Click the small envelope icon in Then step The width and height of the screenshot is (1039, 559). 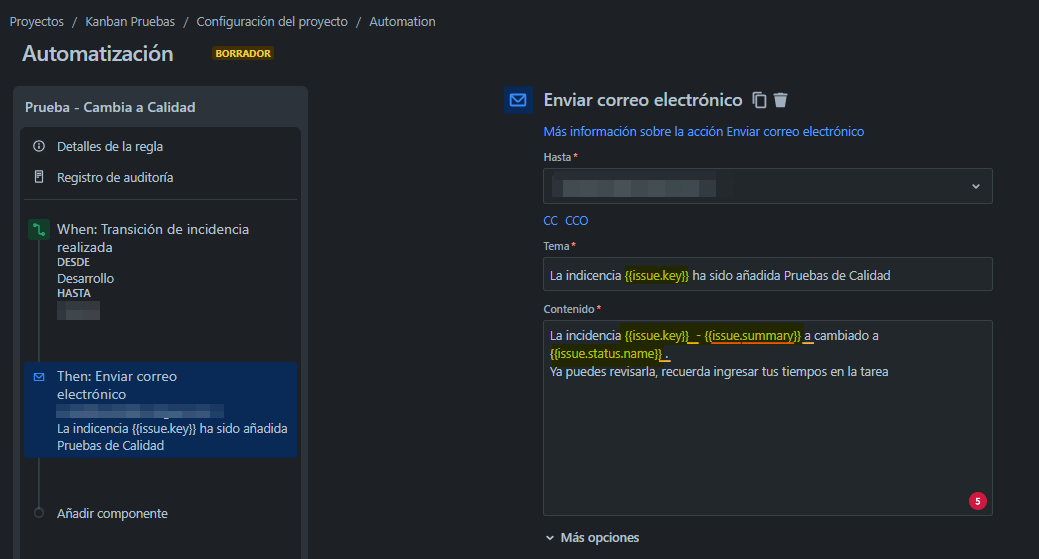[x=39, y=377]
